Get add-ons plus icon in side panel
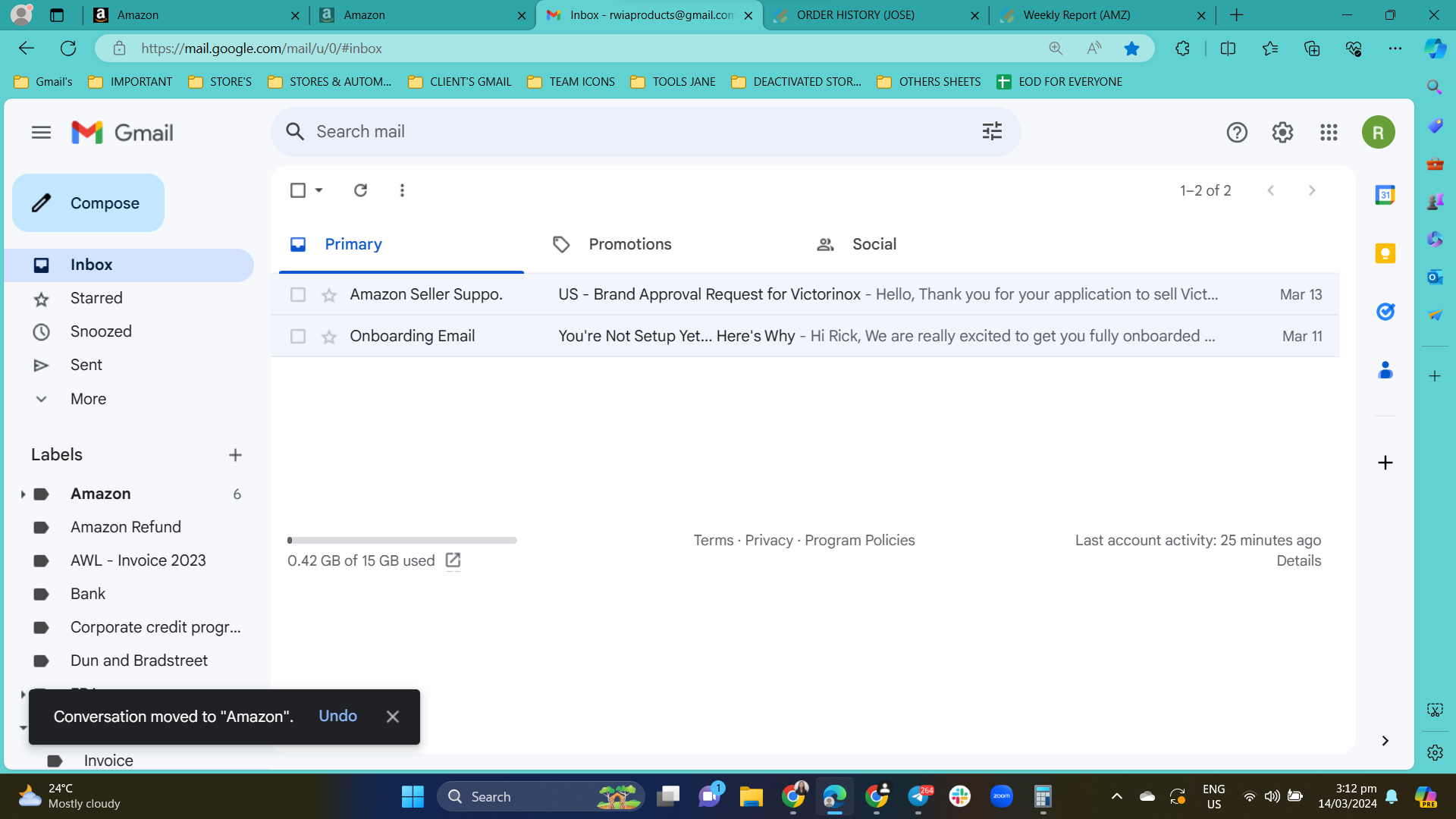 click(1385, 463)
